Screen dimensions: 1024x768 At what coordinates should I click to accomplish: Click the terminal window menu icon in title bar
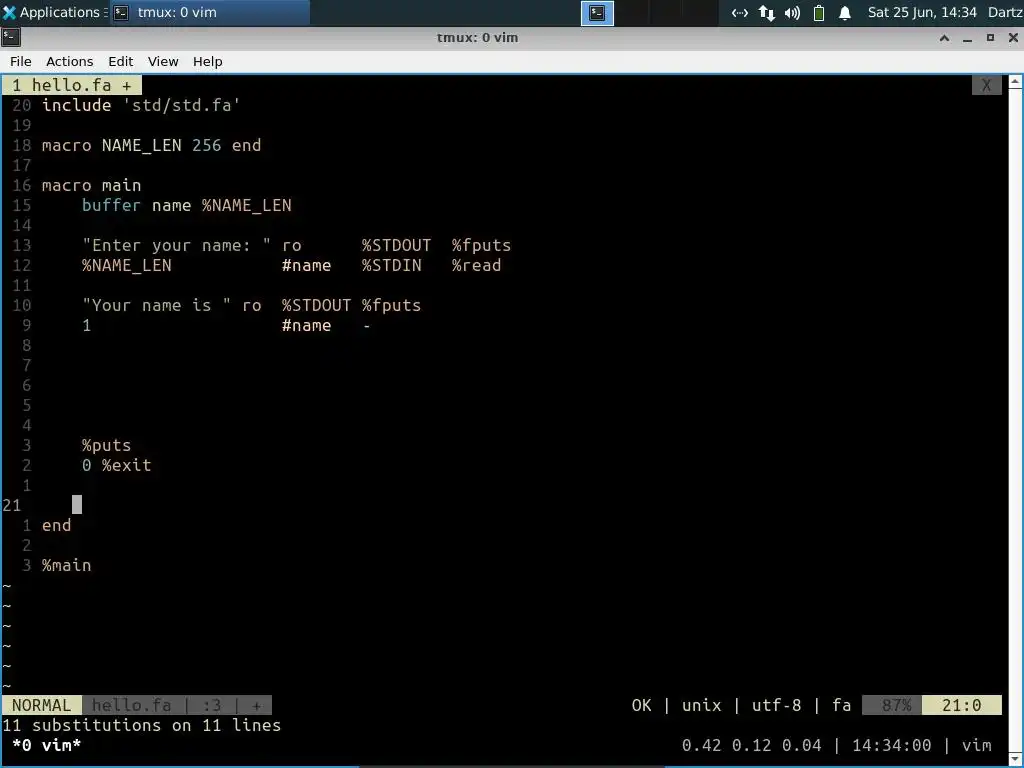pos(11,37)
